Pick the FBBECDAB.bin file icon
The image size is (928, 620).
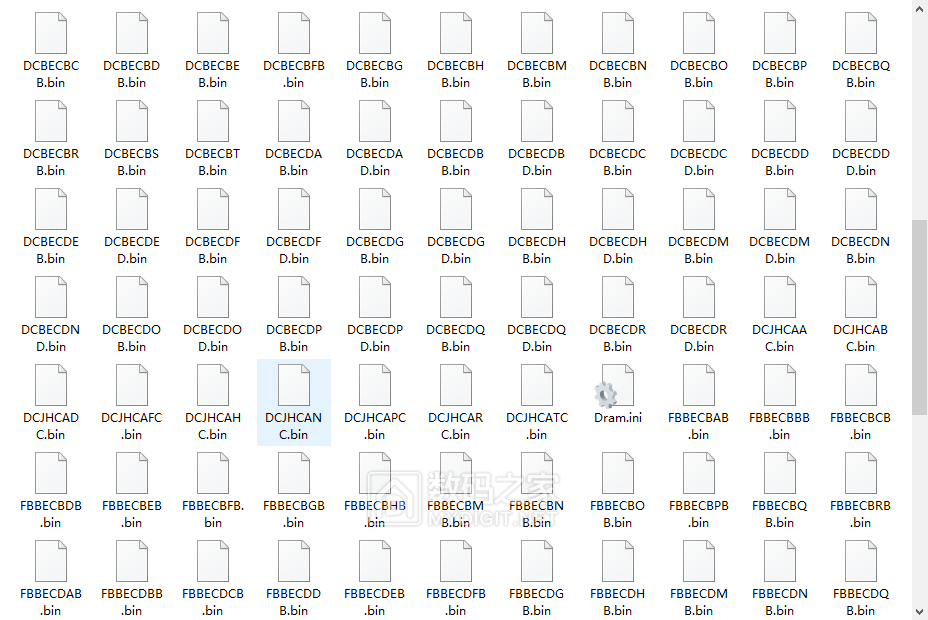point(51,563)
